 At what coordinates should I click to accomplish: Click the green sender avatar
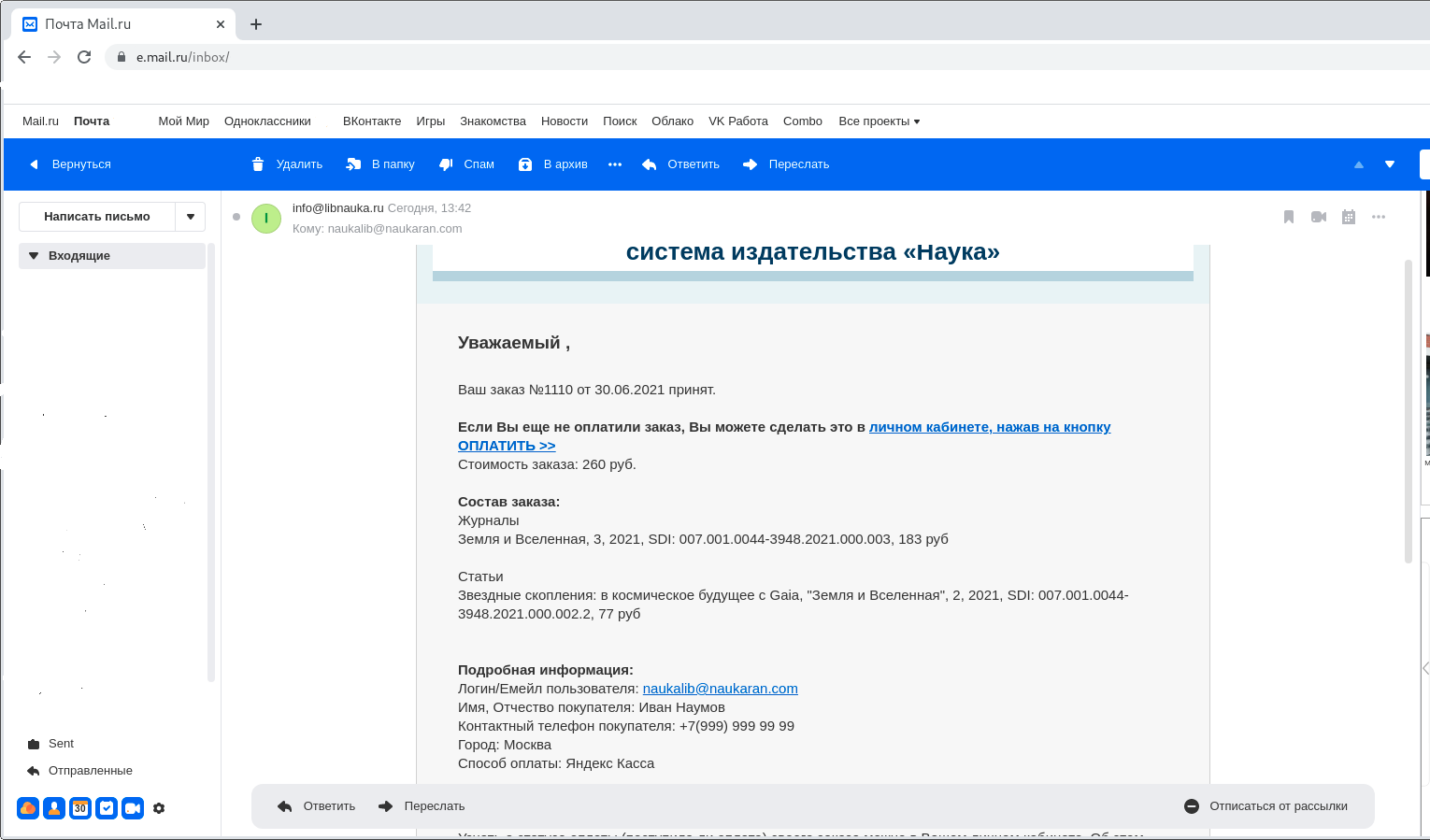pyautogui.click(x=266, y=219)
